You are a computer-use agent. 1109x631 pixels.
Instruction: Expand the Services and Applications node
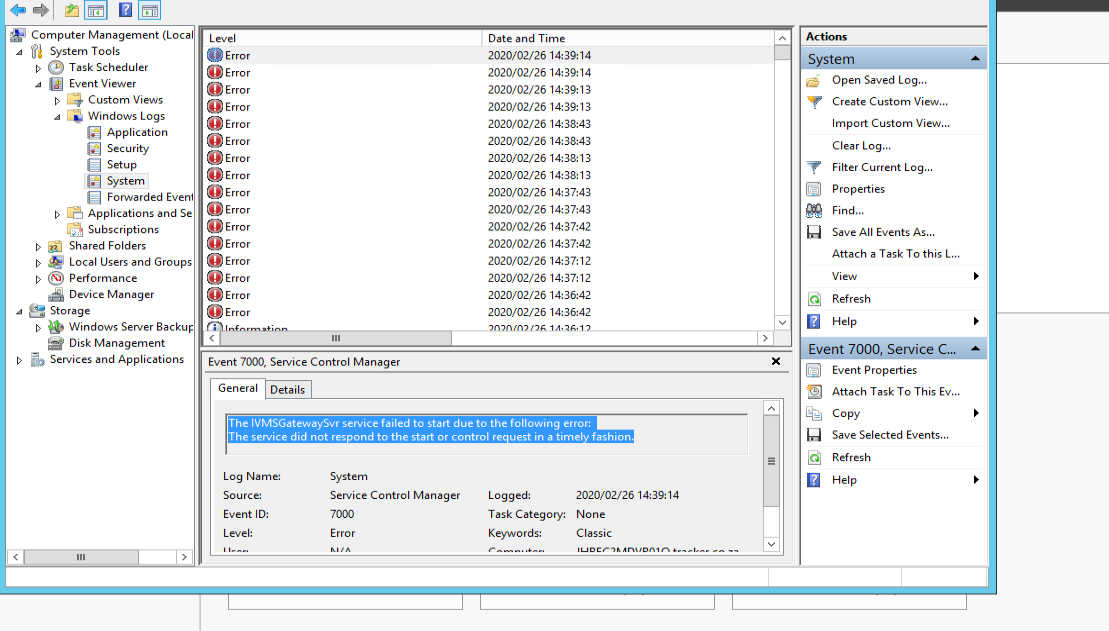(20, 360)
